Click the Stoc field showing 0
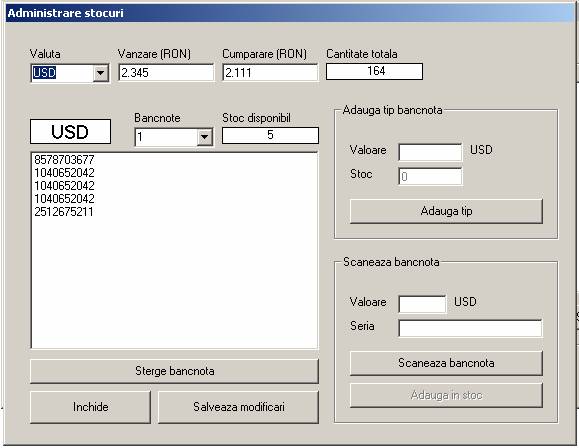The width and height of the screenshot is (579, 448). (x=430, y=176)
